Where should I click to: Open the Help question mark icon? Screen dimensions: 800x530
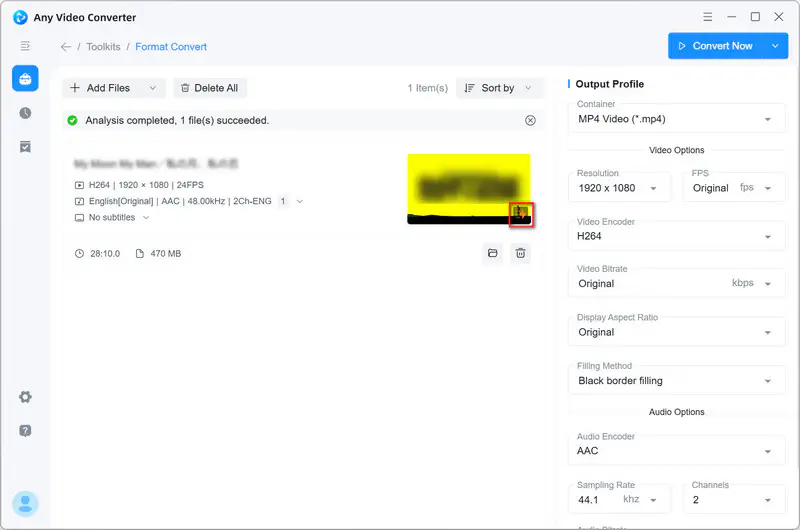coord(25,431)
